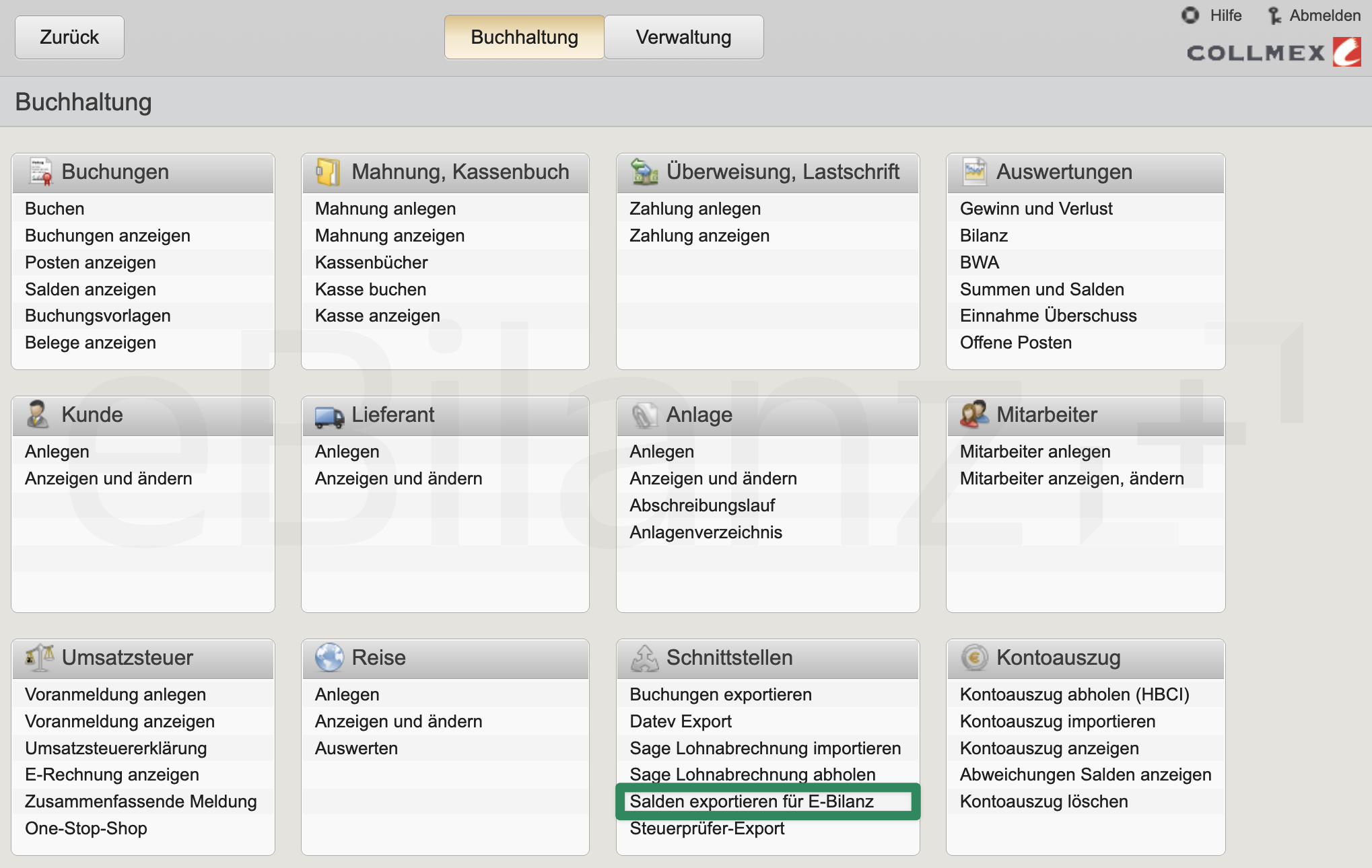Viewport: 1372px width, 868px height.
Task: Open Buchungen anzeigen
Action: 108,236
